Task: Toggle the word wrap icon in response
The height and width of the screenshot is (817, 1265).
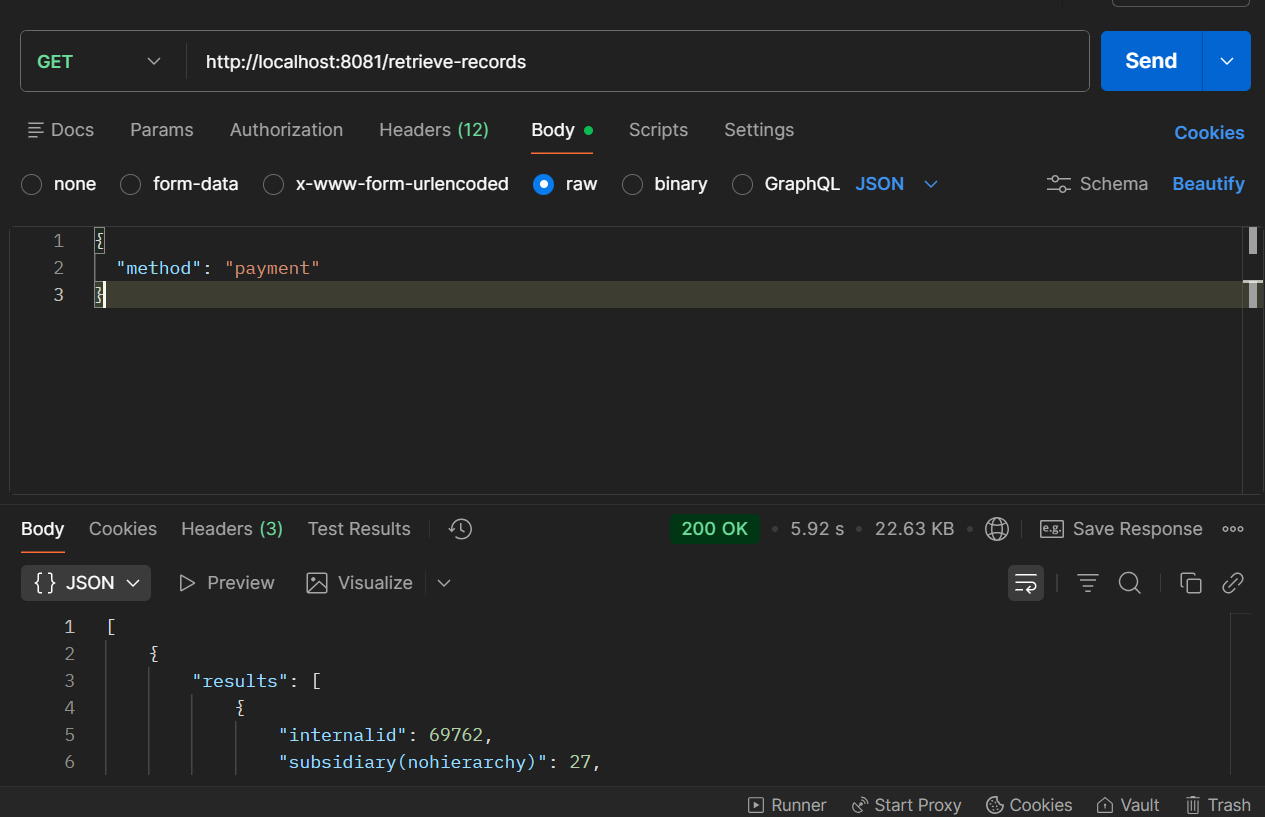Action: click(1025, 583)
